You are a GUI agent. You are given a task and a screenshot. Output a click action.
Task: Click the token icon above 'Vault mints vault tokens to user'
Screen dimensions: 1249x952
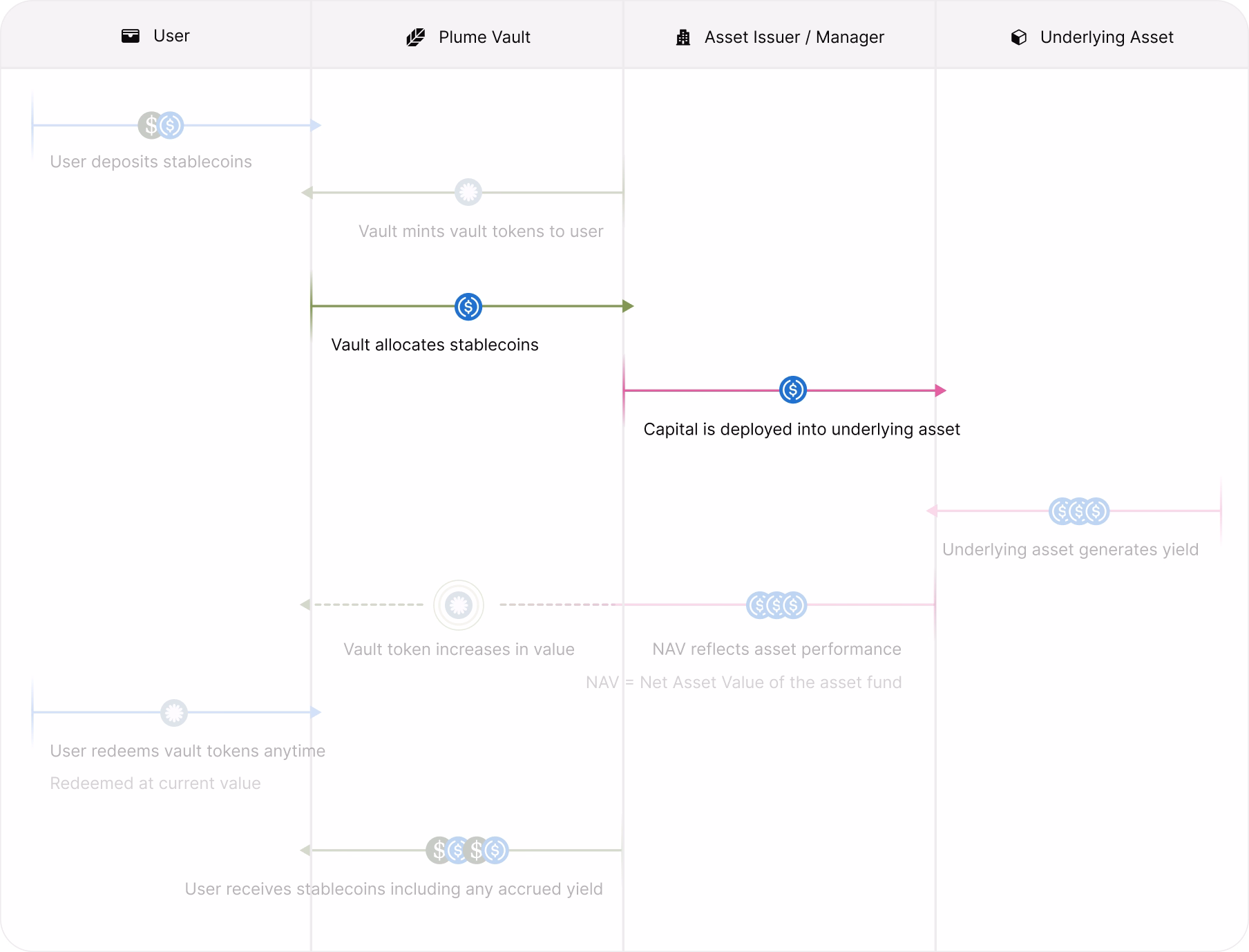tap(468, 192)
